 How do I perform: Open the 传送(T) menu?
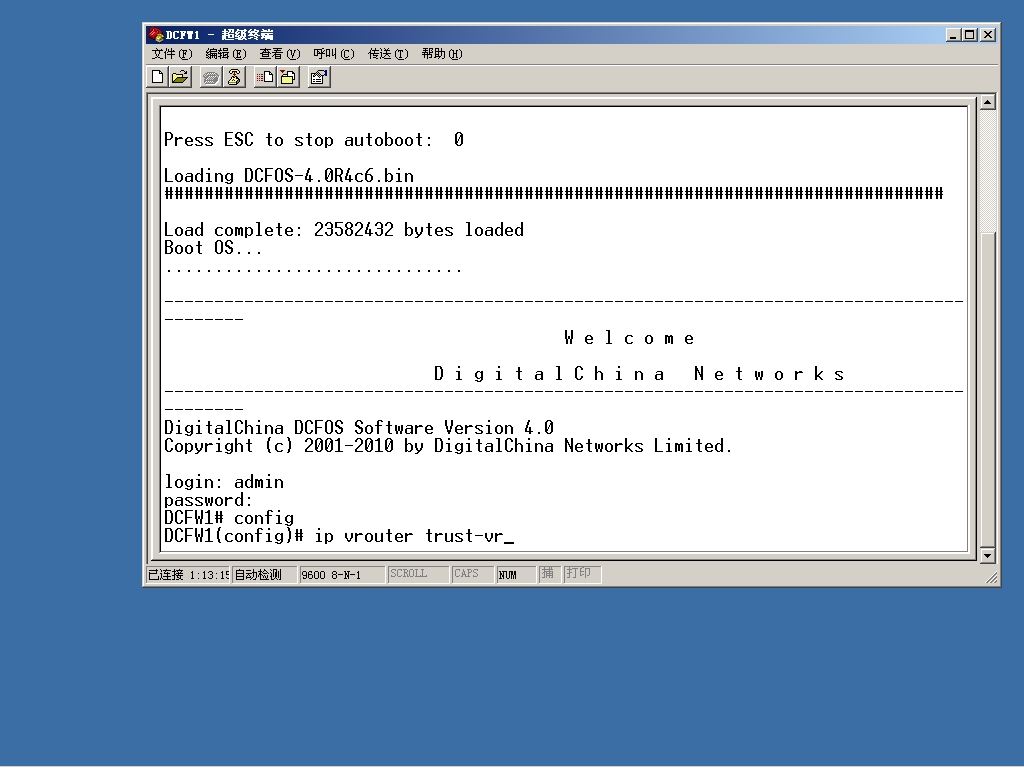click(x=388, y=54)
